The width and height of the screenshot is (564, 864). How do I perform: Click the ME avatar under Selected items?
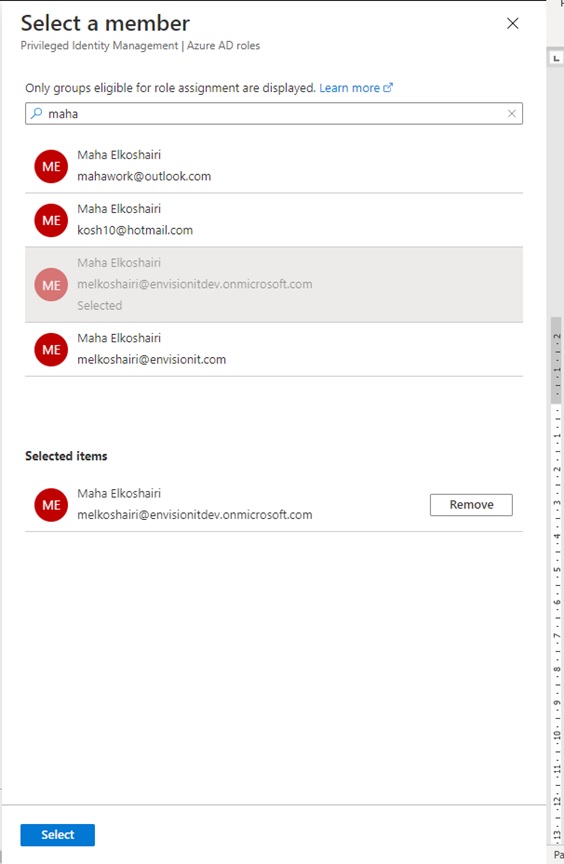(51, 505)
